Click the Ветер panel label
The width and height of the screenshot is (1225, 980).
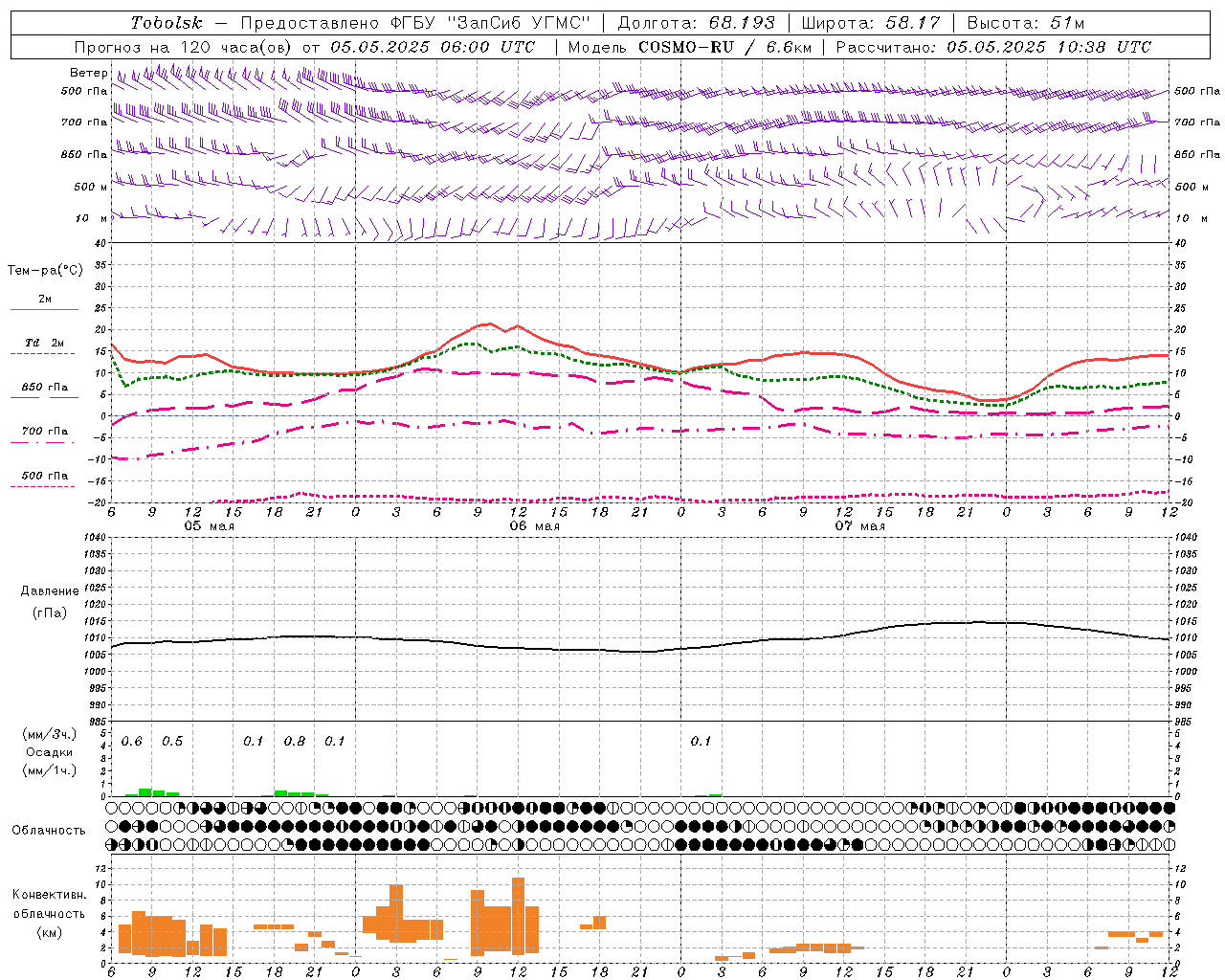tap(88, 73)
